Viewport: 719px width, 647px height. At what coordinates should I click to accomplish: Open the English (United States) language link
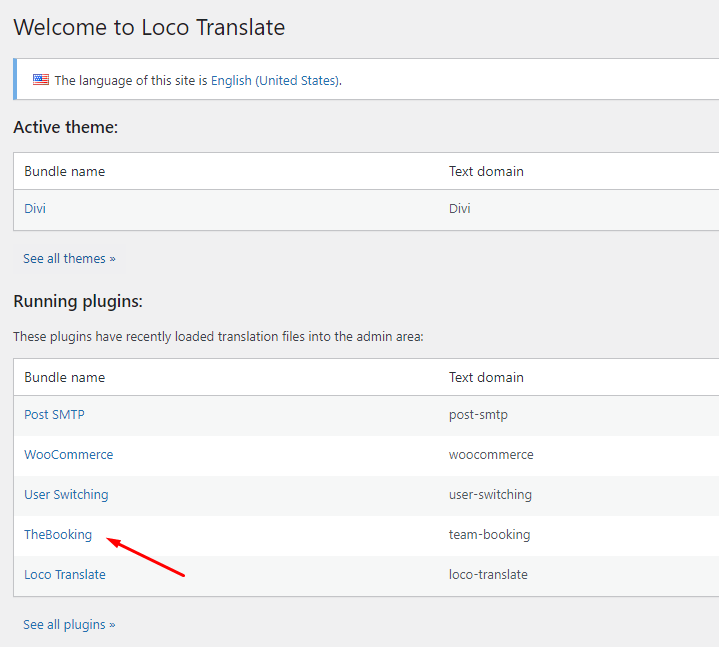(274, 81)
